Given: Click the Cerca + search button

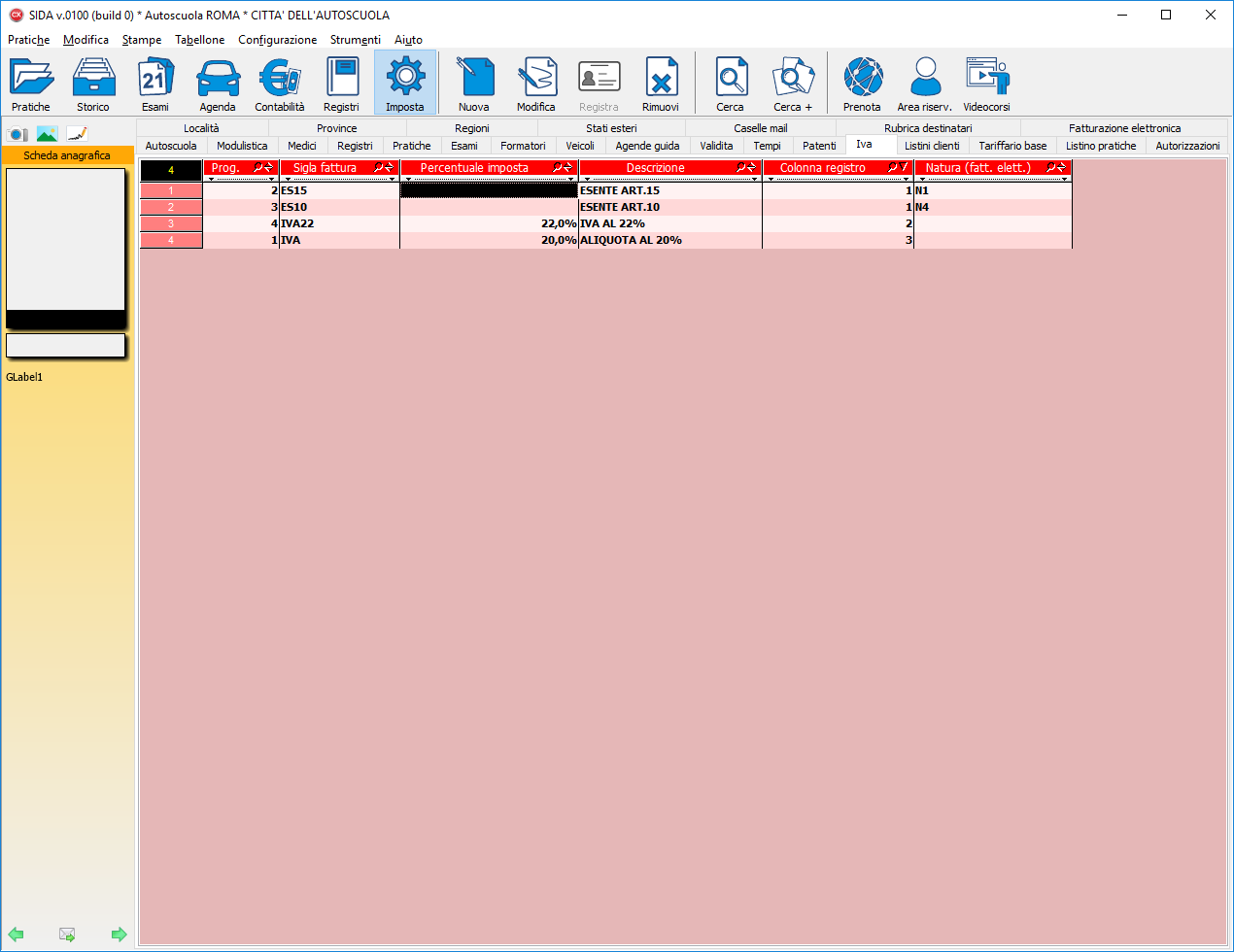Looking at the screenshot, I should coord(793,83).
